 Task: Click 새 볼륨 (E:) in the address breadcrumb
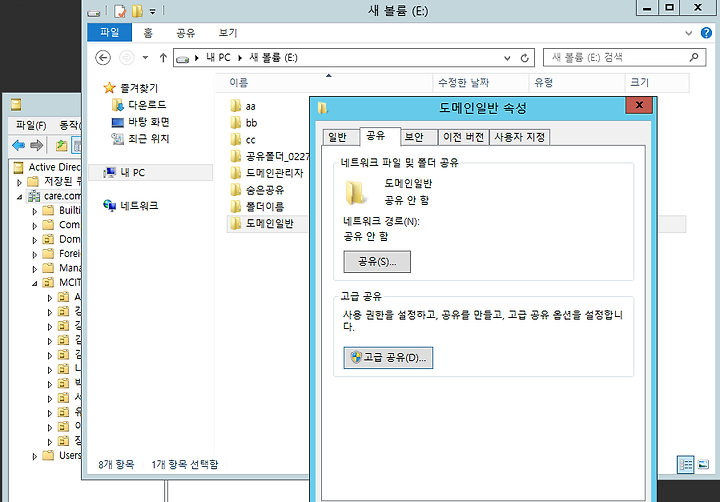click(x=273, y=58)
